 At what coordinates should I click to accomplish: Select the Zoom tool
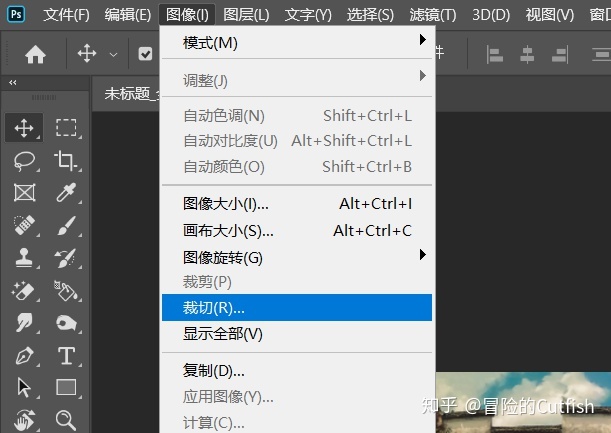[x=66, y=420]
